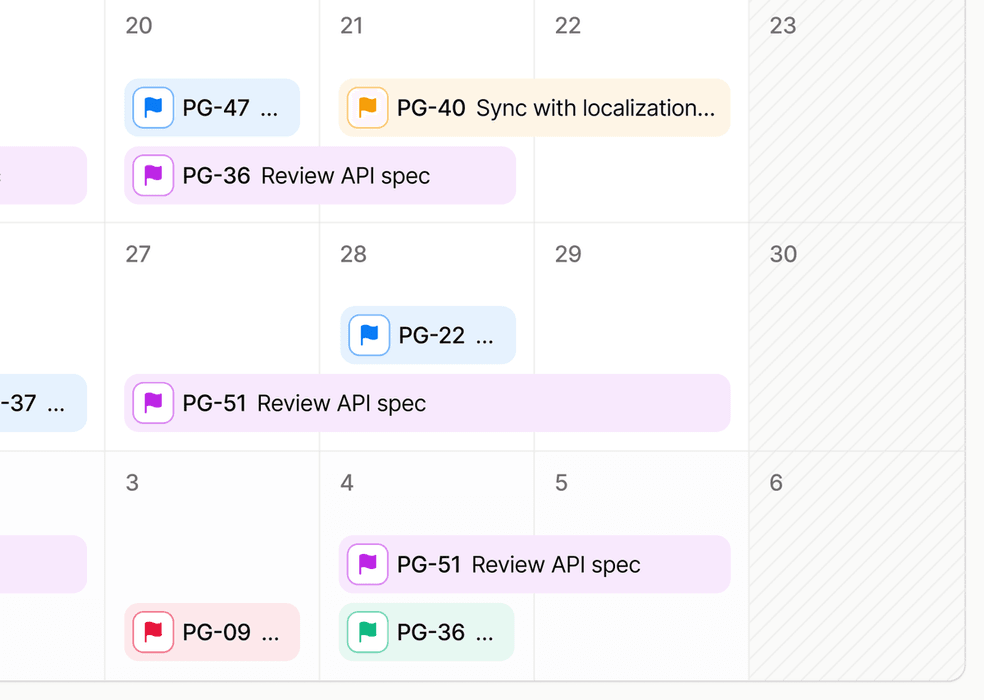Open the PG-09 issue key text
984x700 pixels.
216,632
